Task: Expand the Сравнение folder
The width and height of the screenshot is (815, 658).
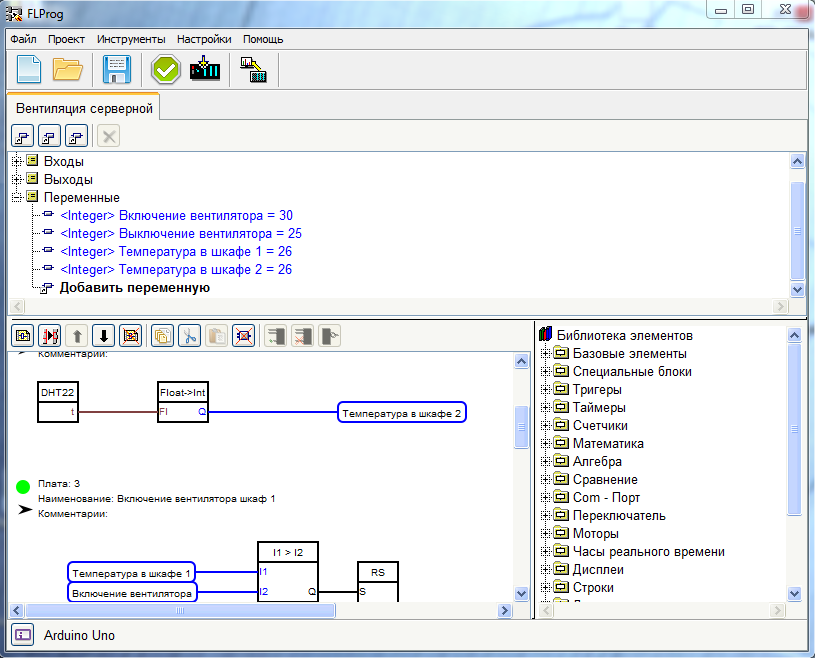Action: [545, 479]
